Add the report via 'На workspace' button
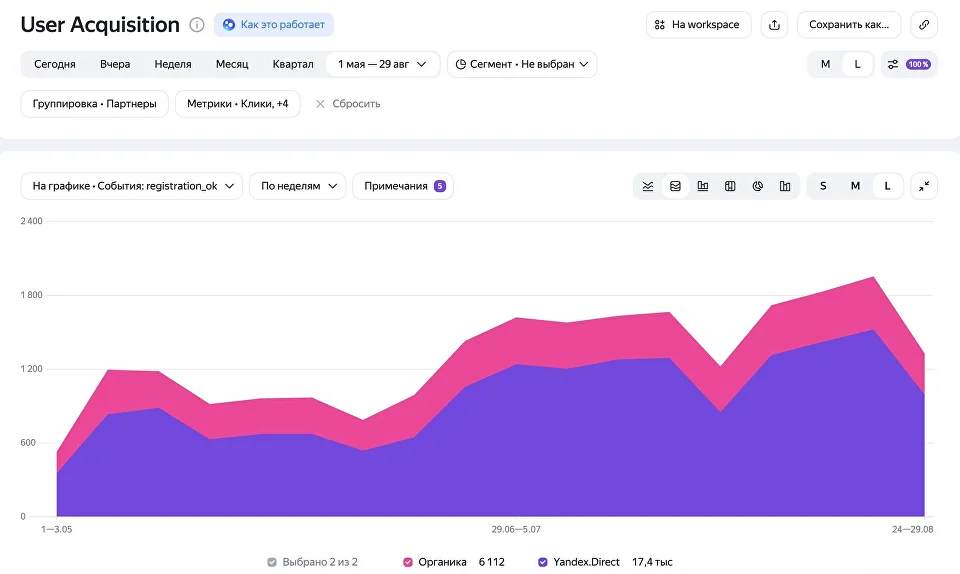The height and width of the screenshot is (574, 960). (x=698, y=24)
